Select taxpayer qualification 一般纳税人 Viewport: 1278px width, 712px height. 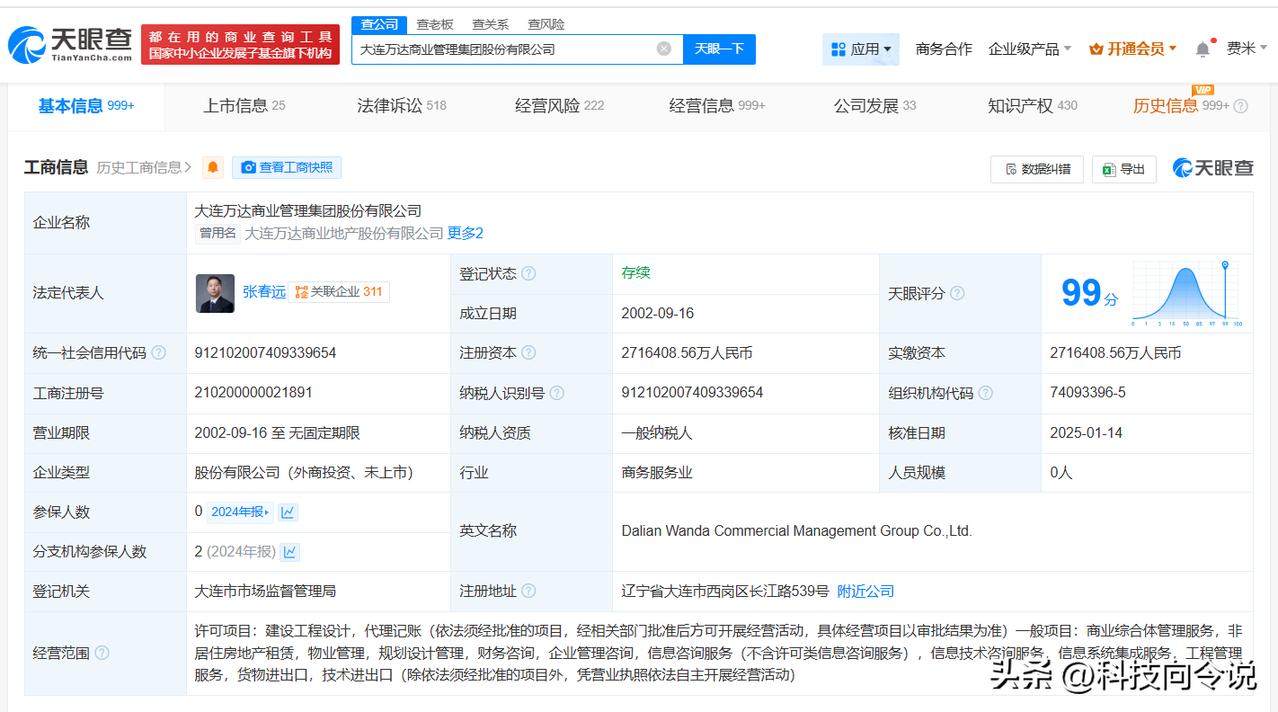[657, 433]
